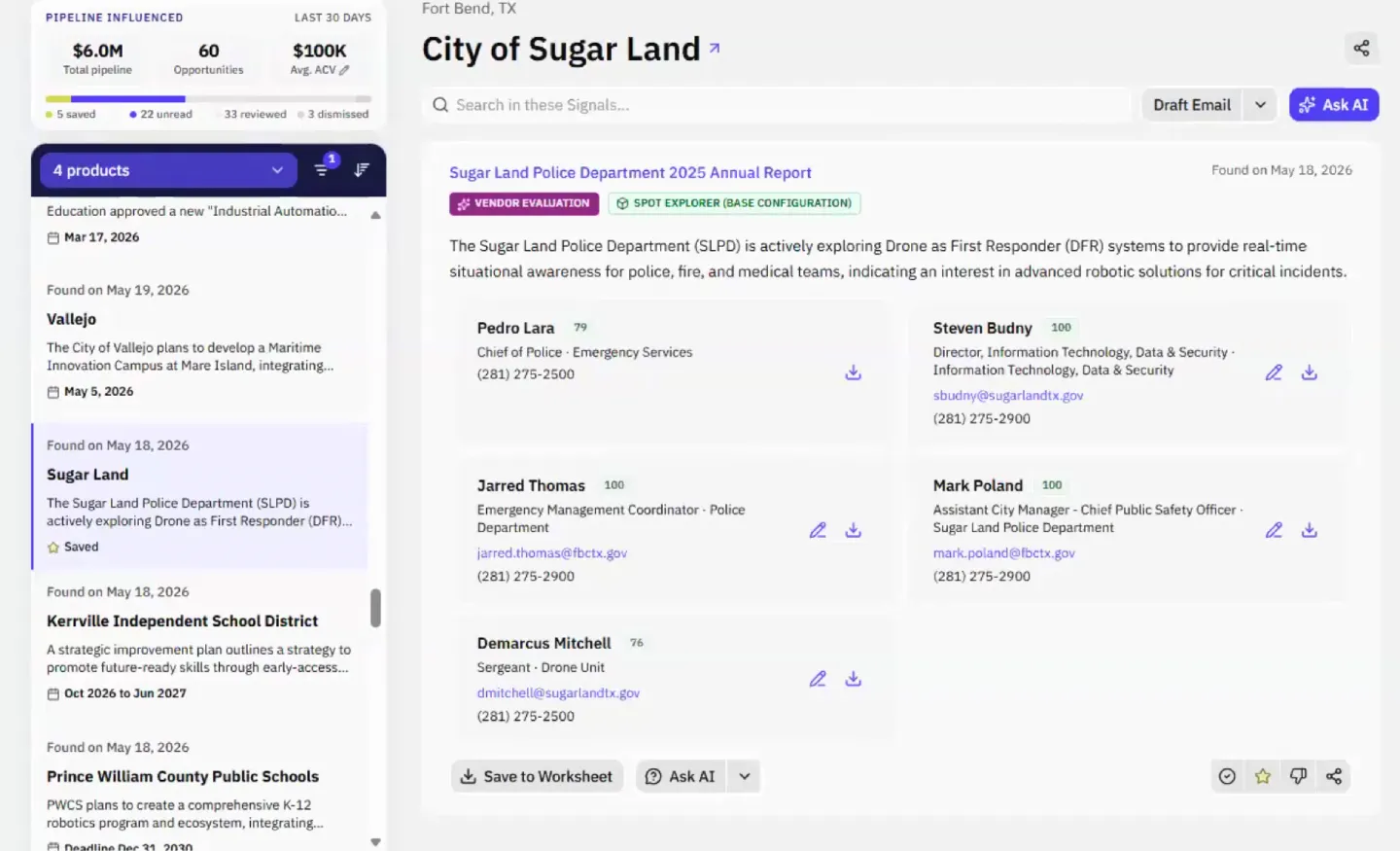1400x851 pixels.
Task: Click dmitchell@sugarlandtx.gov email link
Action: click(558, 693)
